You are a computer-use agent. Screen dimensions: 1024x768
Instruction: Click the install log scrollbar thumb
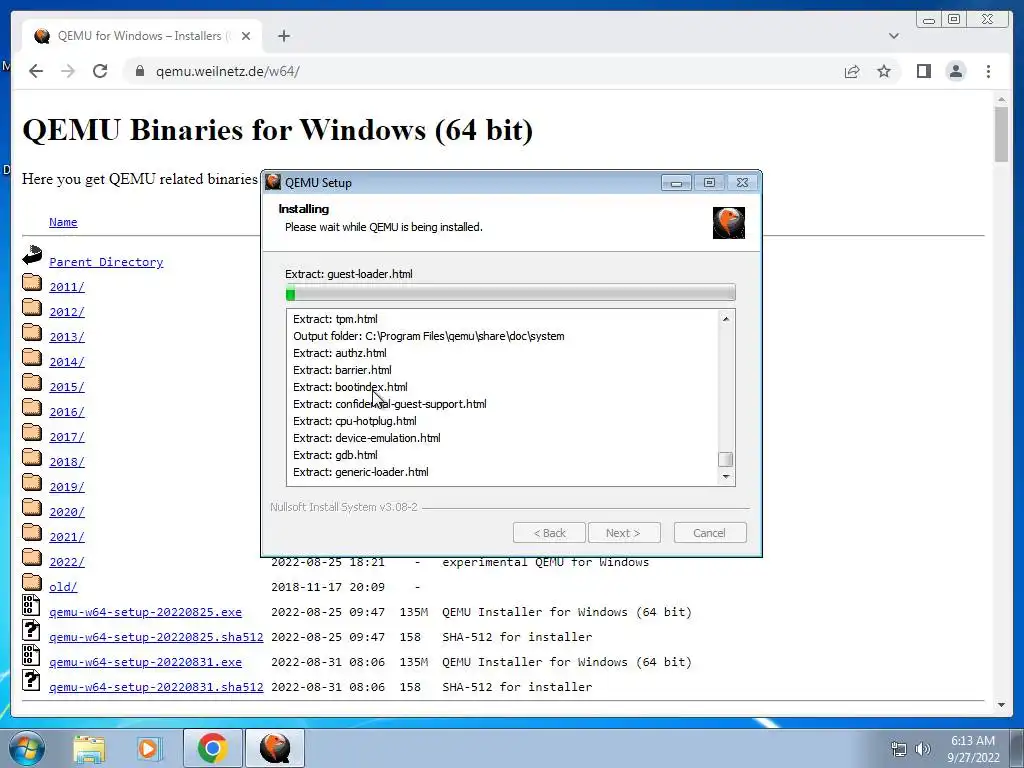click(x=726, y=460)
